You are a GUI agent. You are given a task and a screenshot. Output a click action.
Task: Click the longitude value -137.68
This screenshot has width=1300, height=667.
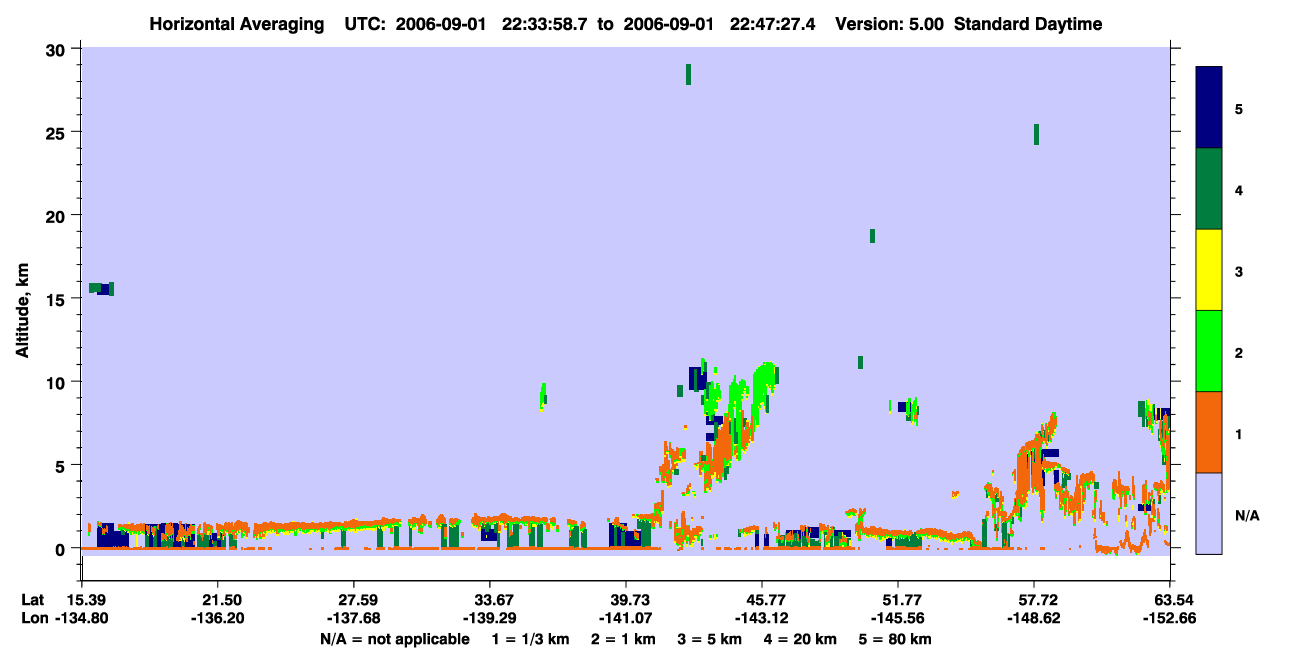click(354, 618)
